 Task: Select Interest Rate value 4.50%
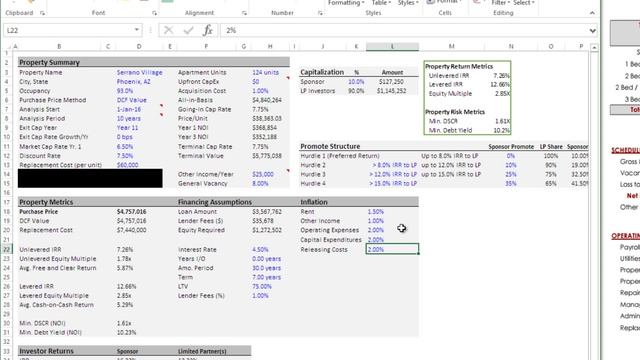tap(260, 249)
